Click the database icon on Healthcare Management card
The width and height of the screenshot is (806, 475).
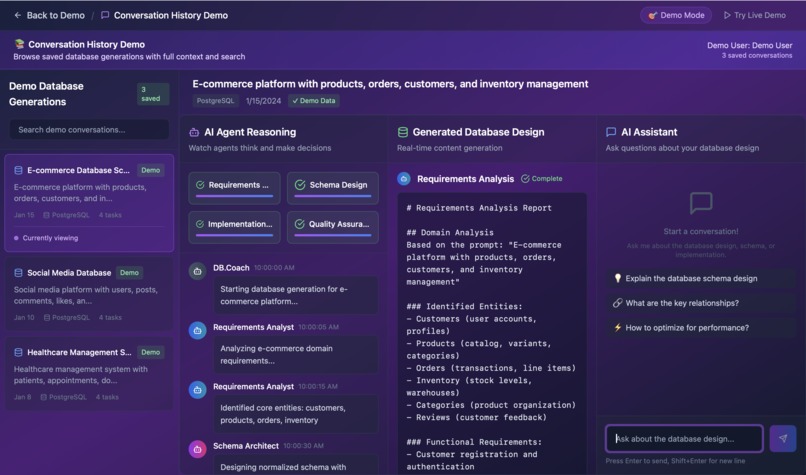(19, 352)
